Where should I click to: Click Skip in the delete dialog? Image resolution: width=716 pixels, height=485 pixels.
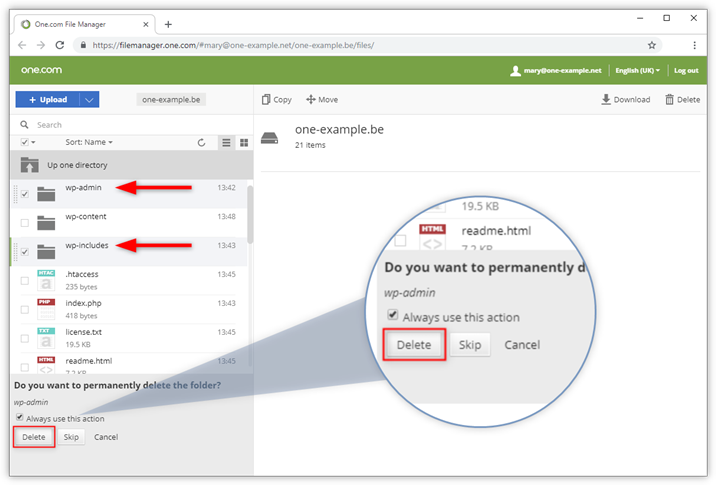pyautogui.click(x=71, y=437)
